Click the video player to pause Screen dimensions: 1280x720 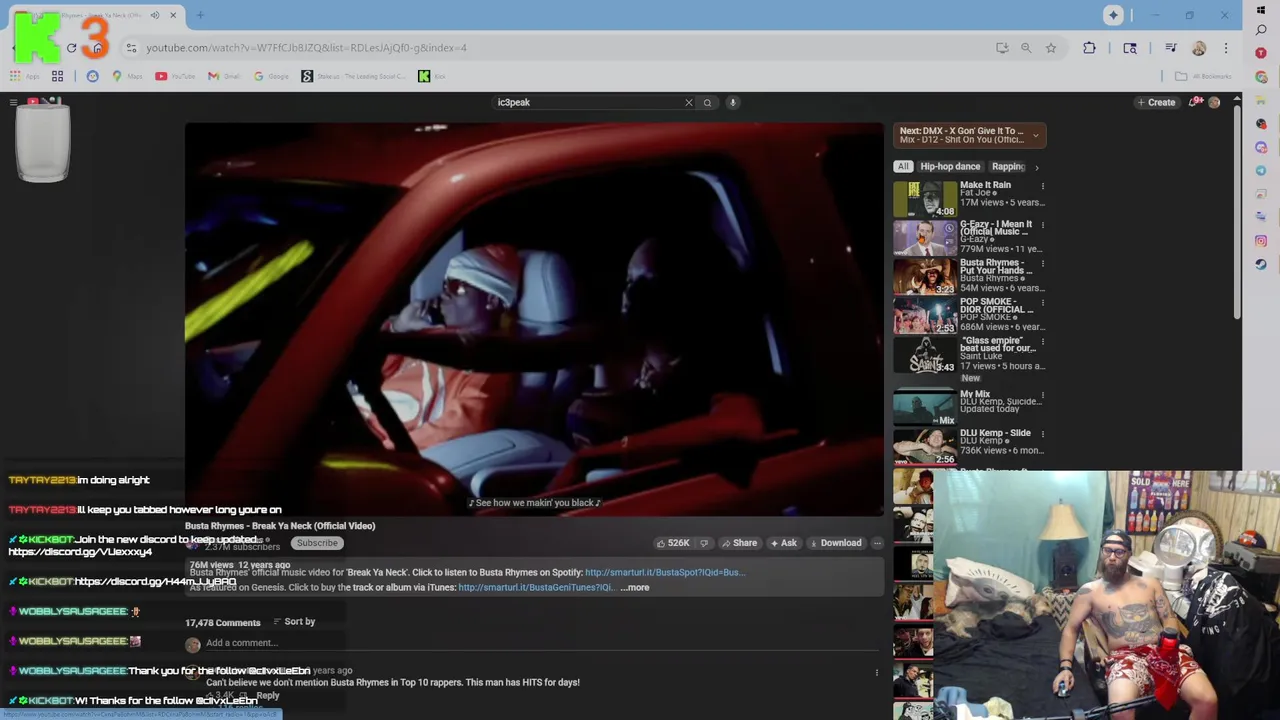click(534, 318)
